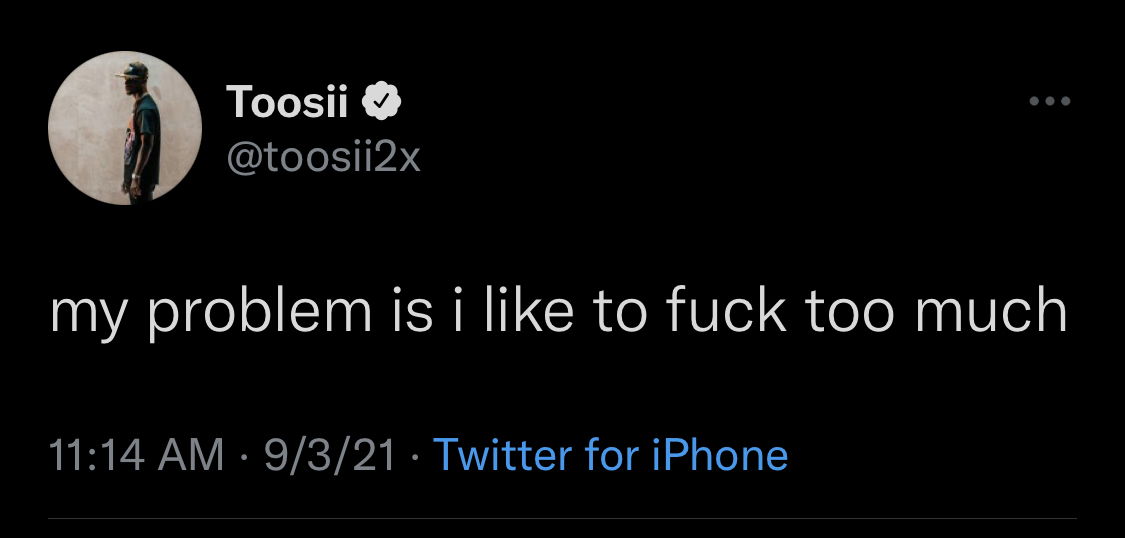Open the @toosii2x handle profile link
Screen dimensions: 1125x538
click(323, 158)
